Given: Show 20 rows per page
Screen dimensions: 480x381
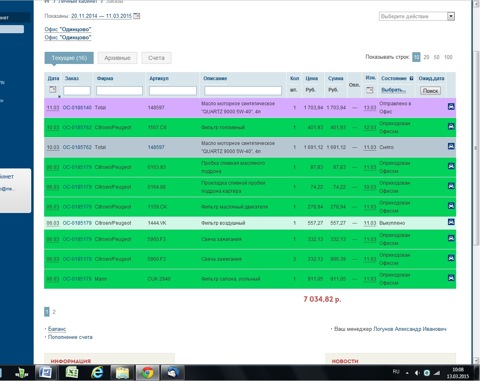Looking at the screenshot, I should click(x=426, y=57).
